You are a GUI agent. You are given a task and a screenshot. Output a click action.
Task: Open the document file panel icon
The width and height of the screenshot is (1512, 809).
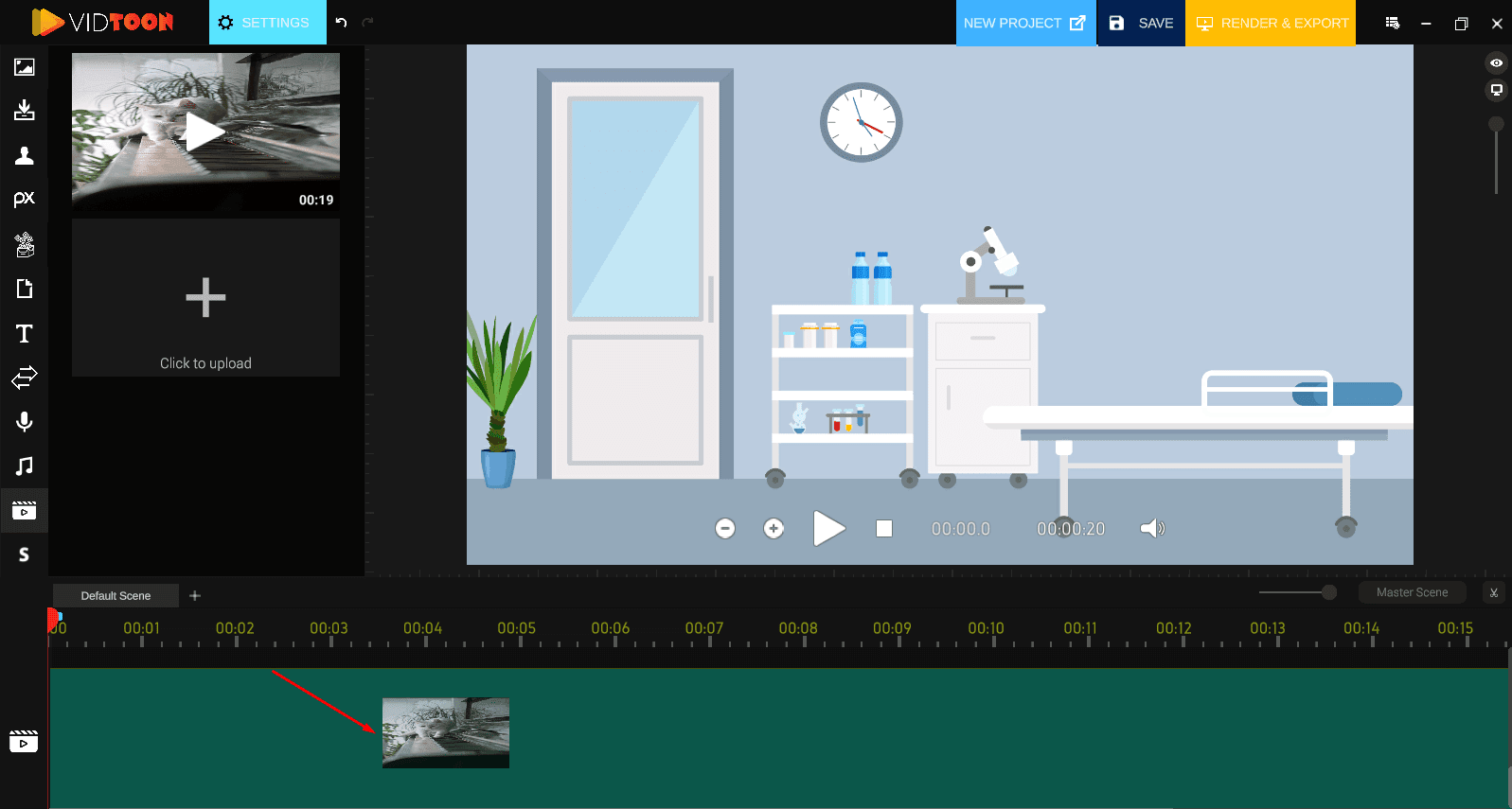coord(25,289)
